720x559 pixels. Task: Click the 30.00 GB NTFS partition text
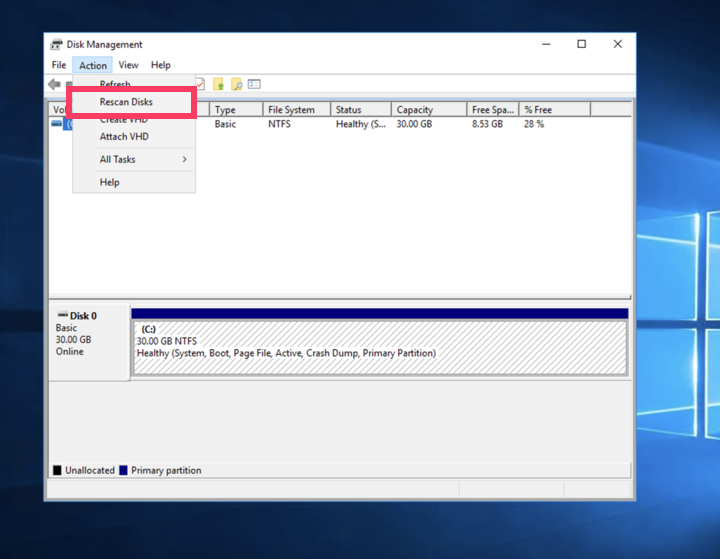(x=167, y=341)
